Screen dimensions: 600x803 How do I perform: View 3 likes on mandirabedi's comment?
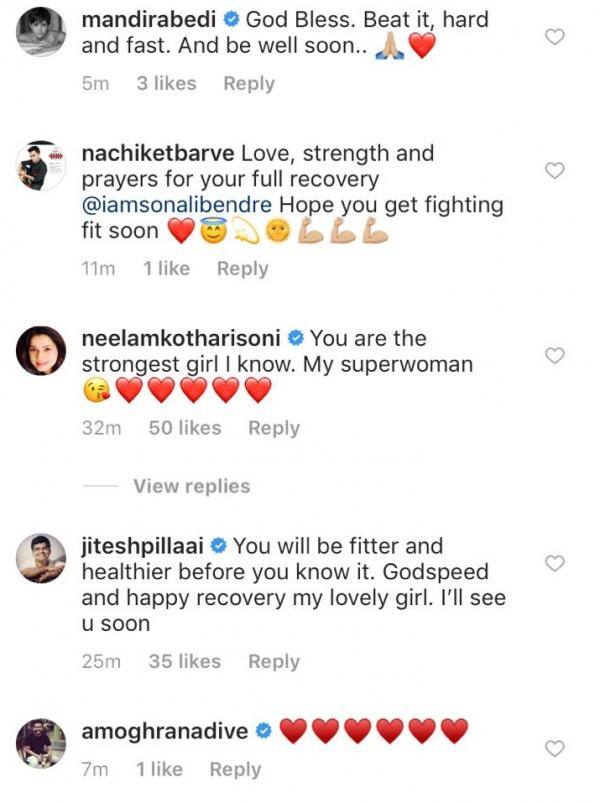pyautogui.click(x=166, y=84)
